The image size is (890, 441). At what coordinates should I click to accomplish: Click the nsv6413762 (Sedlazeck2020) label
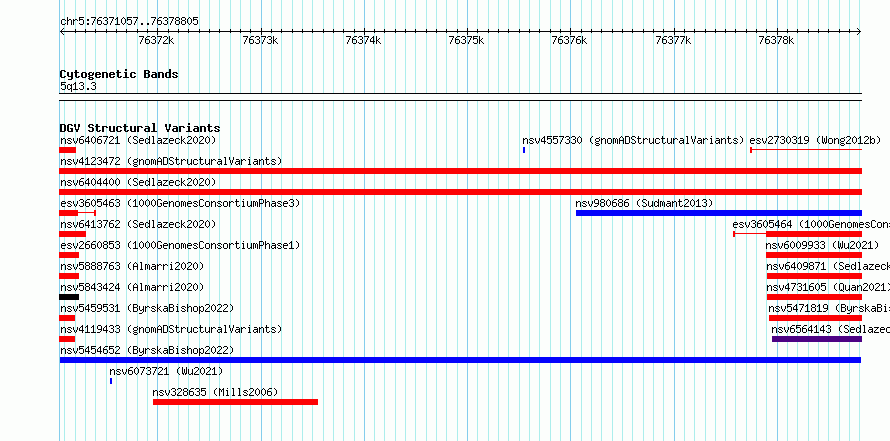138,224
